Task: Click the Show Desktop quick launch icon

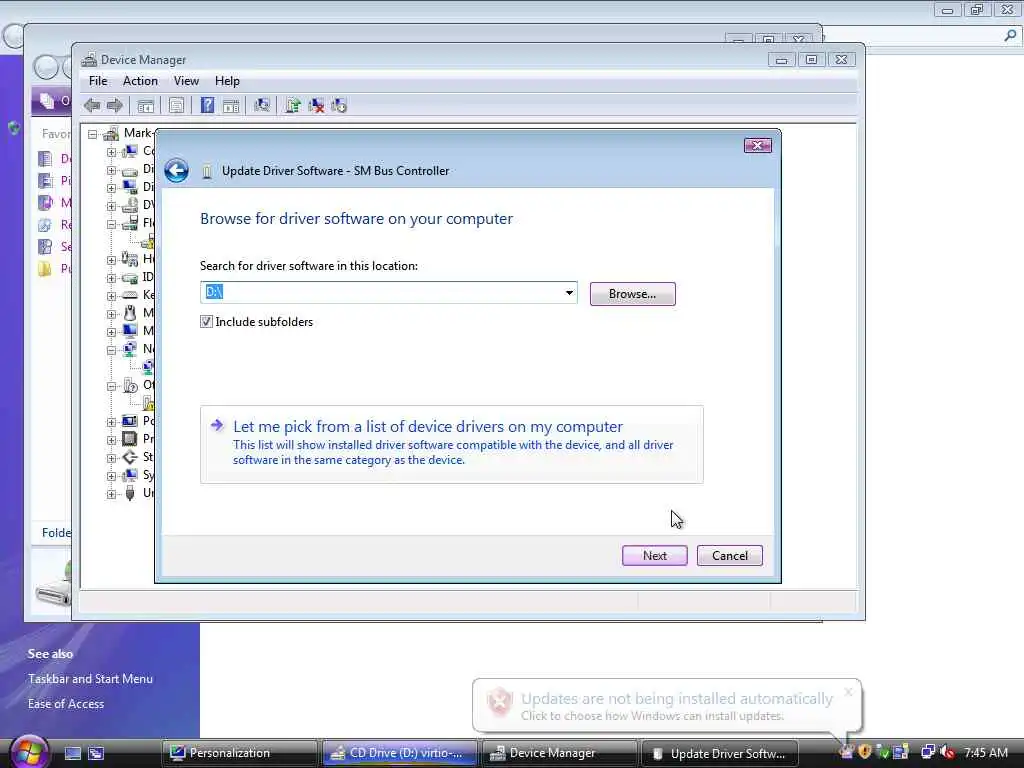Action: tap(72, 753)
